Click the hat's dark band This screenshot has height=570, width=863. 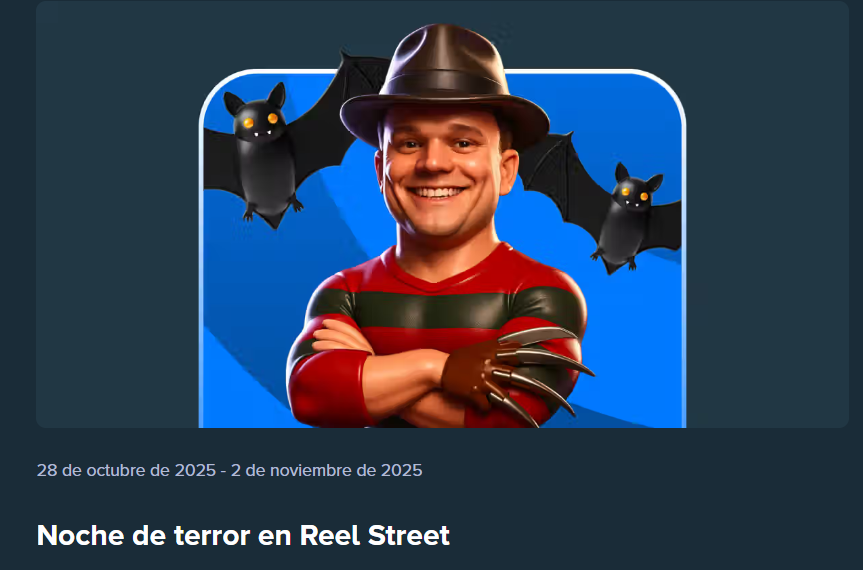tap(446, 85)
